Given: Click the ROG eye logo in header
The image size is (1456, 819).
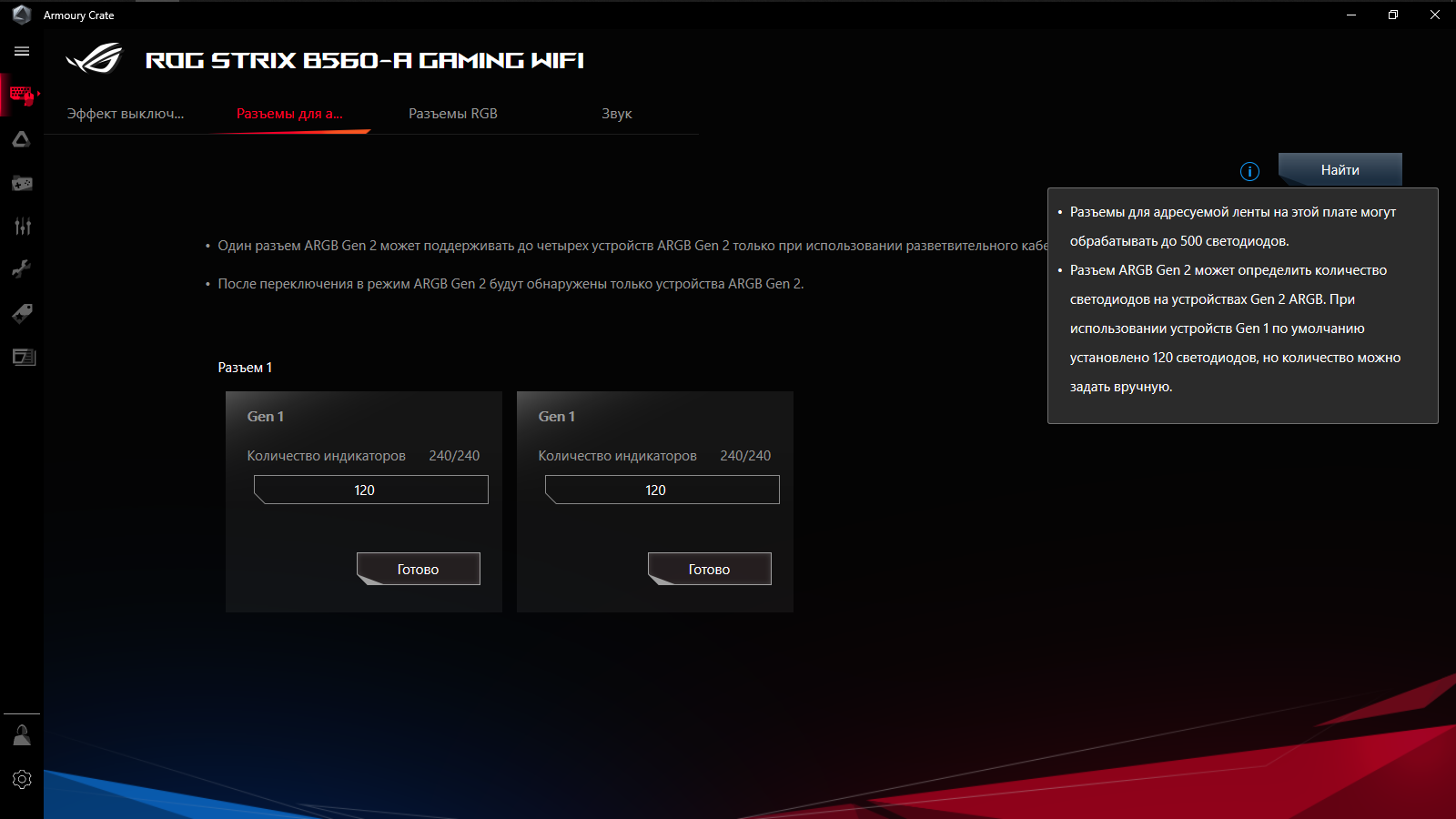Looking at the screenshot, I should tap(94, 59).
